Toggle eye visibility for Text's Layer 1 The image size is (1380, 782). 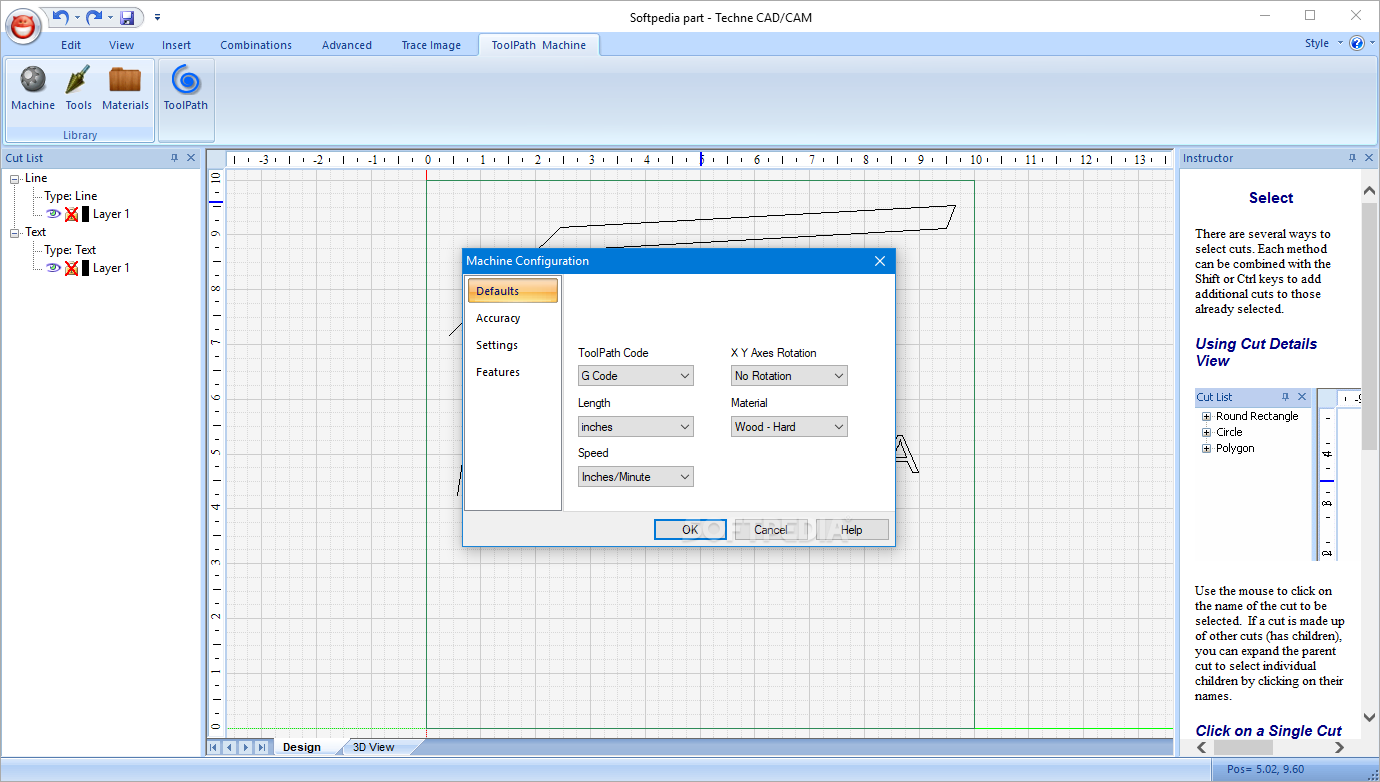(54, 268)
